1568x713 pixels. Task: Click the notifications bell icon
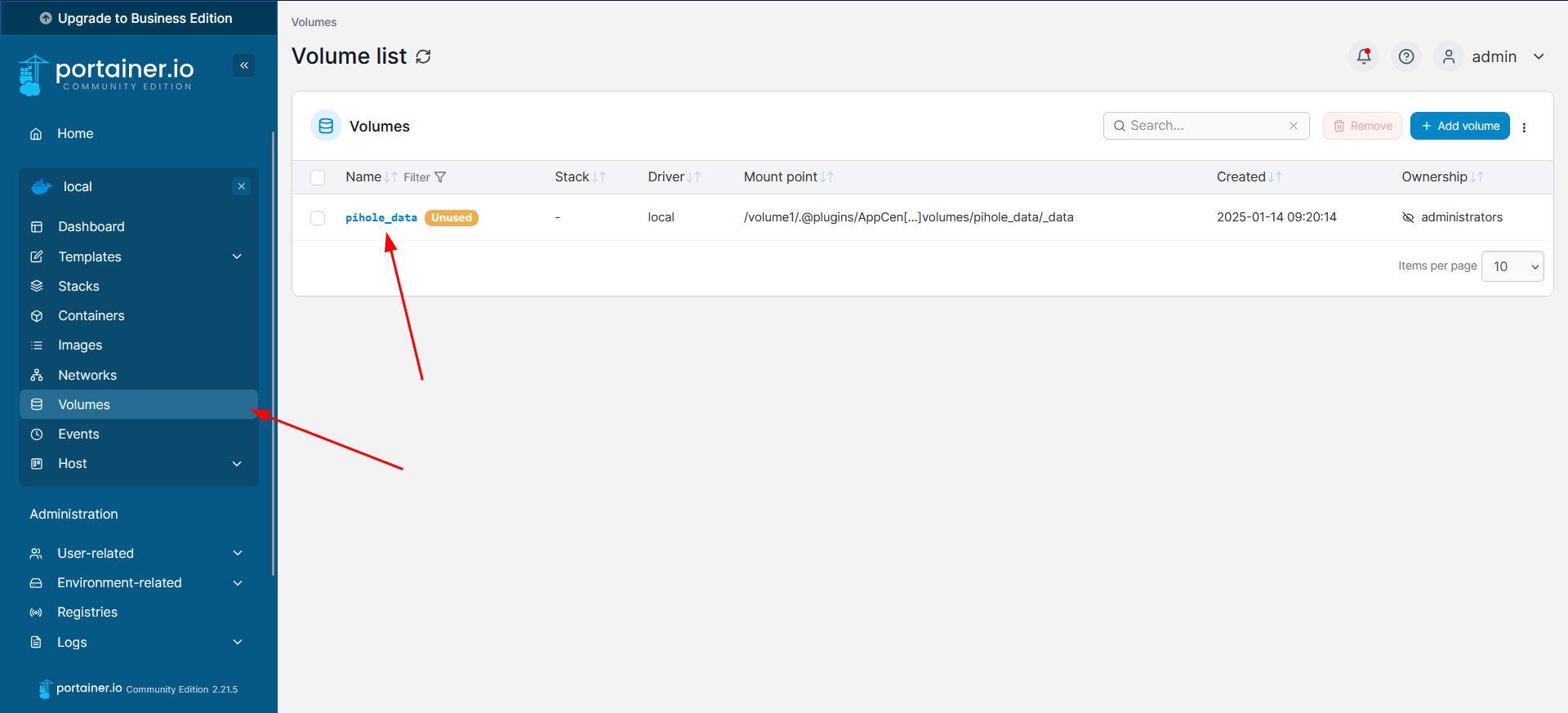(x=1363, y=56)
